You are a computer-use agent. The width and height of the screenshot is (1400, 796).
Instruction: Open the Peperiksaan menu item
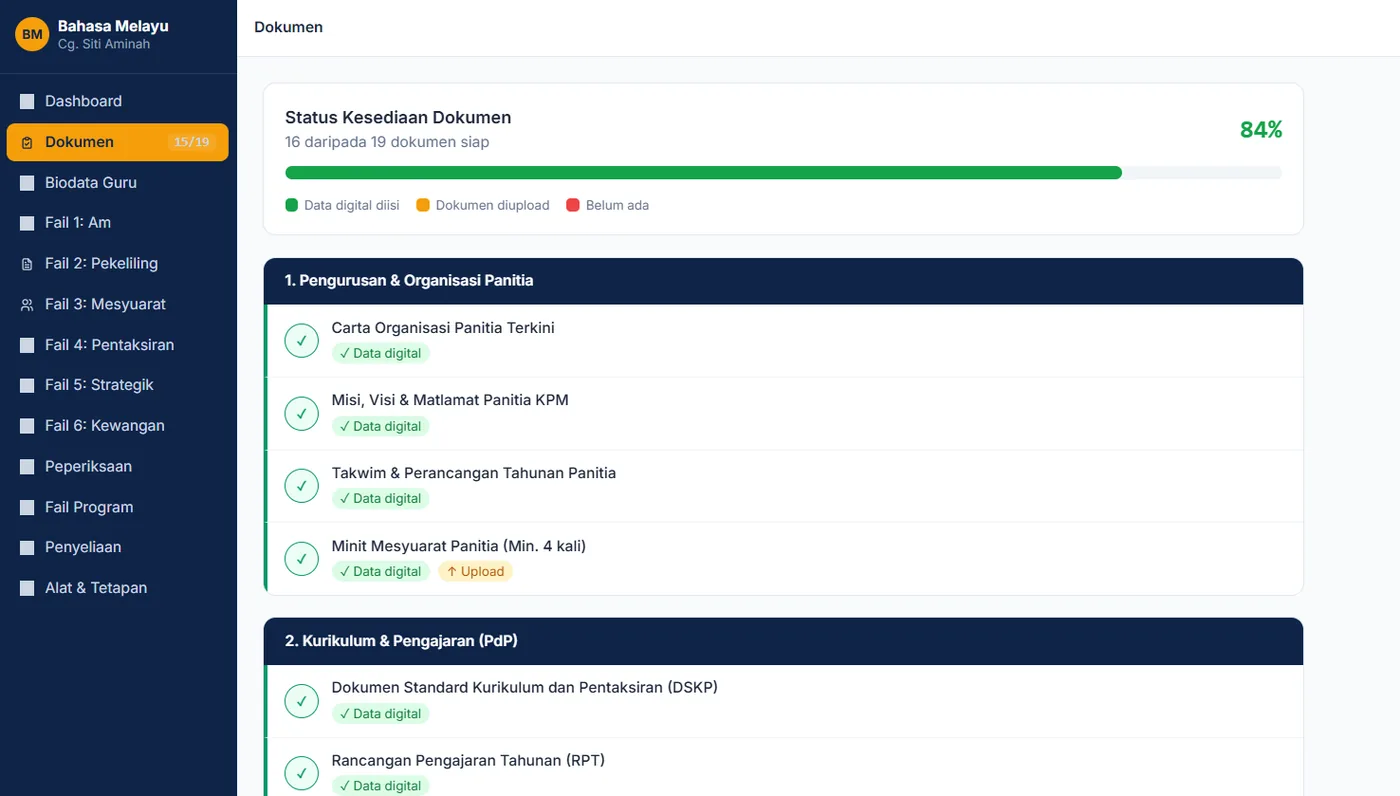click(x=118, y=467)
